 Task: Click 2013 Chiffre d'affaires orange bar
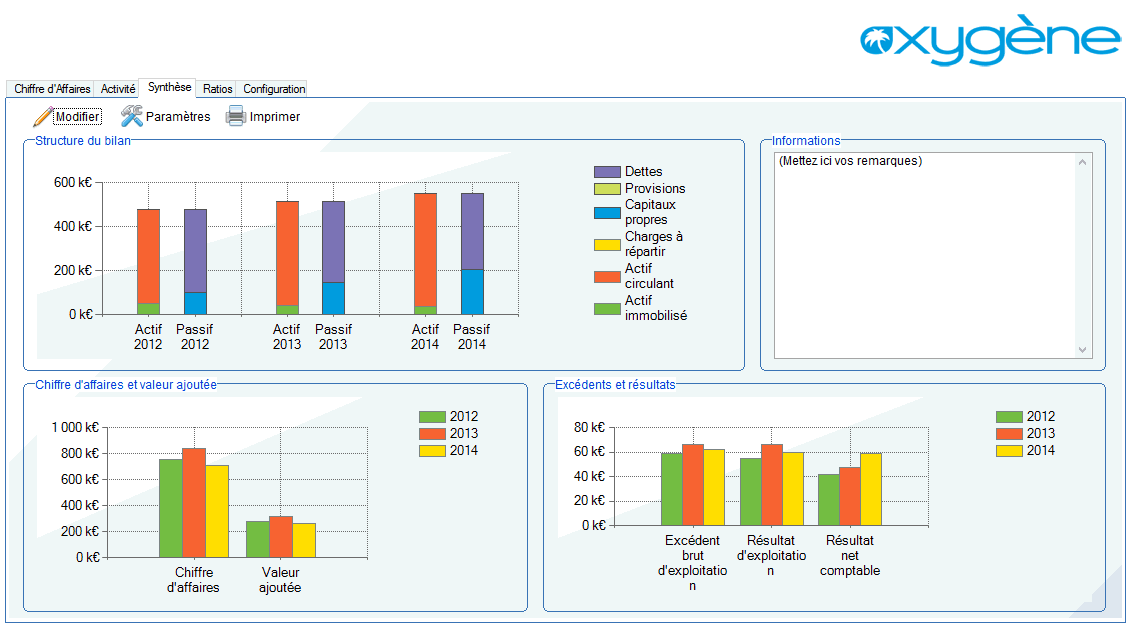[x=194, y=502]
